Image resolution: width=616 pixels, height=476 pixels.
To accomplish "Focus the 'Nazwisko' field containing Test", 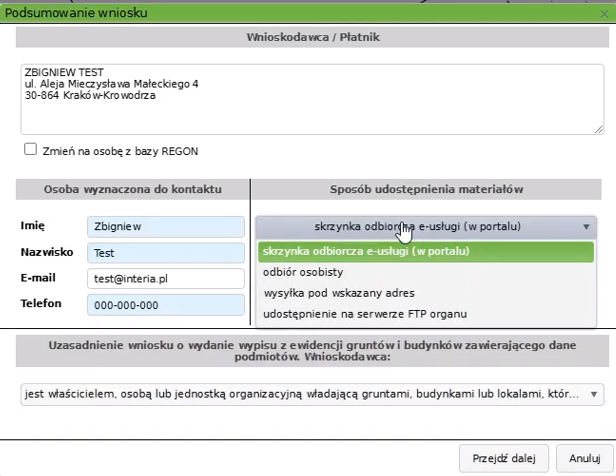I will click(x=165, y=253).
